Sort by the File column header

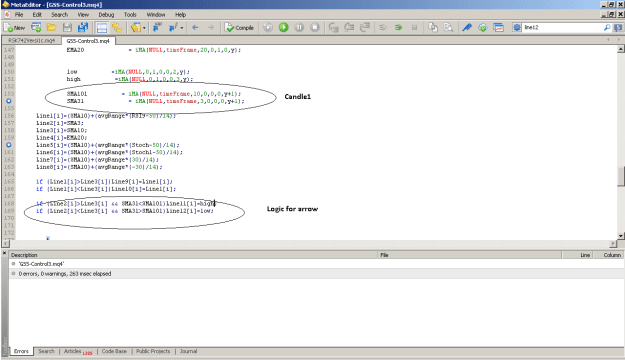tap(469, 255)
